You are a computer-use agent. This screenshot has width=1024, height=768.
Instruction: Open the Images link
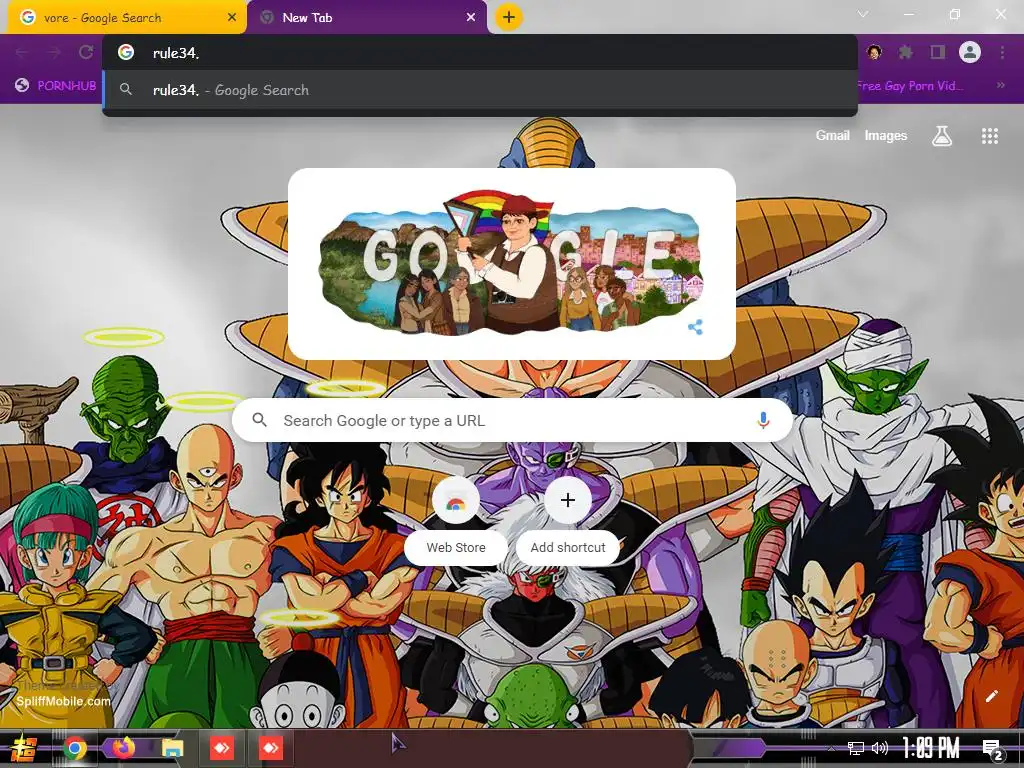click(x=886, y=135)
